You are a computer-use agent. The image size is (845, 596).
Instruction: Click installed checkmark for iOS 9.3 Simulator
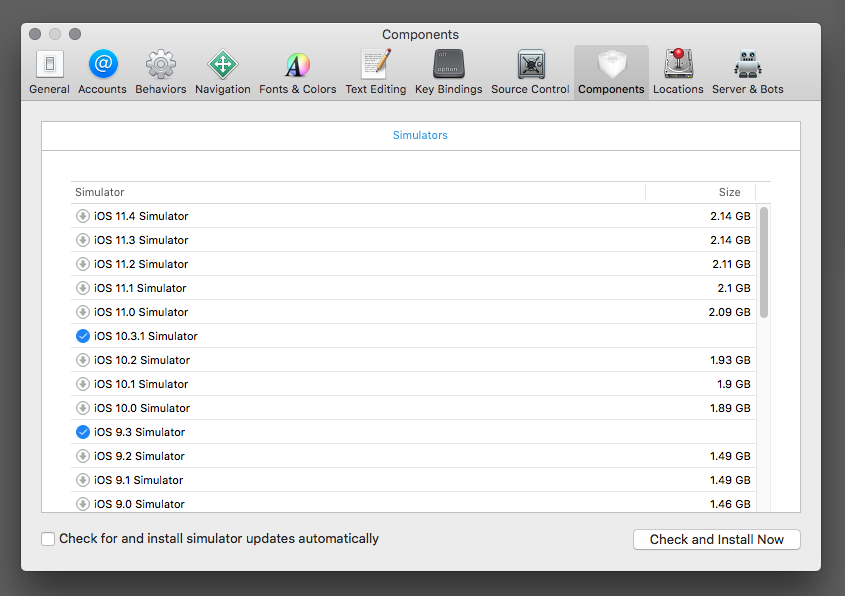[x=82, y=432]
